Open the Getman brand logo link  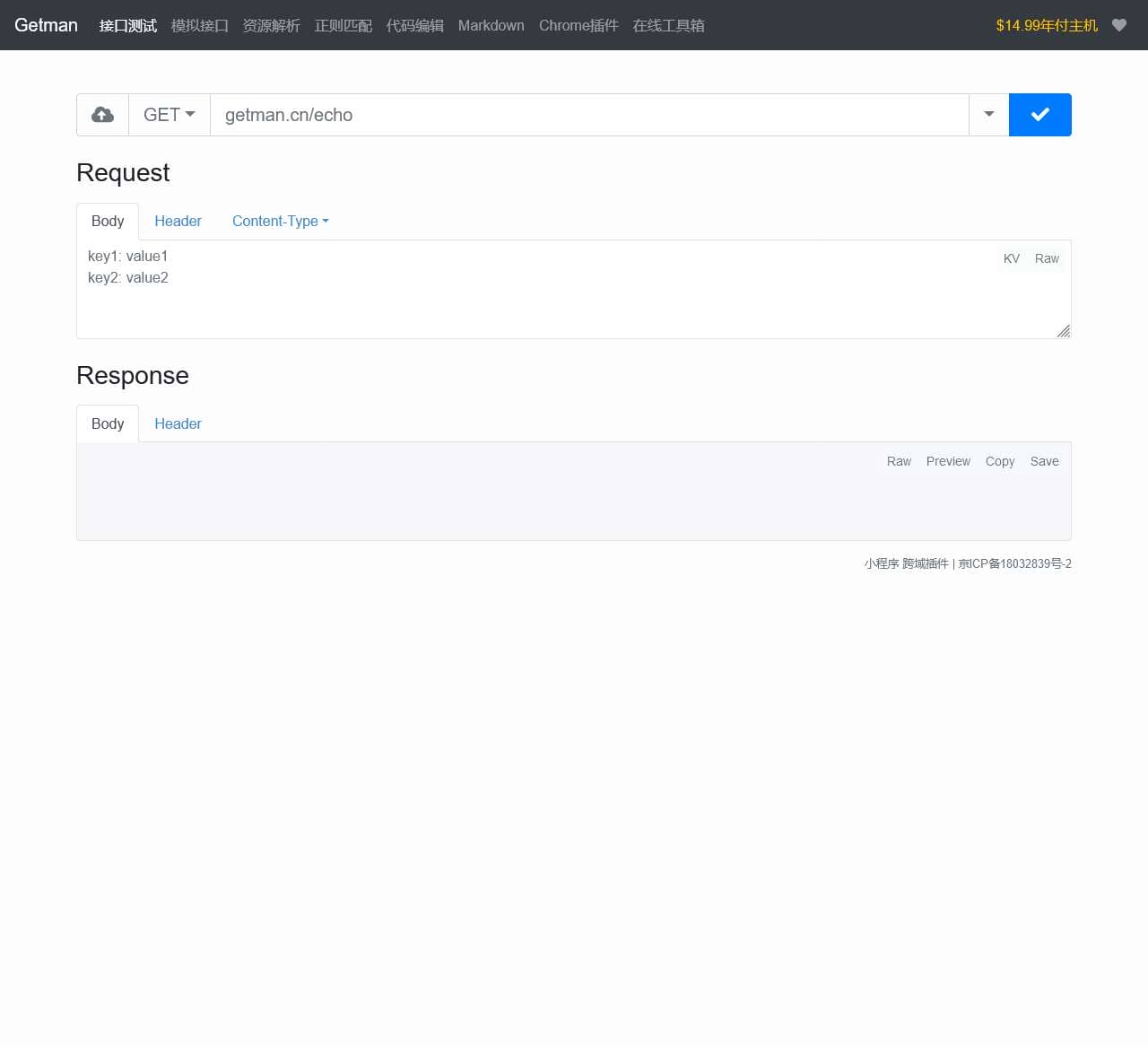coord(46,25)
